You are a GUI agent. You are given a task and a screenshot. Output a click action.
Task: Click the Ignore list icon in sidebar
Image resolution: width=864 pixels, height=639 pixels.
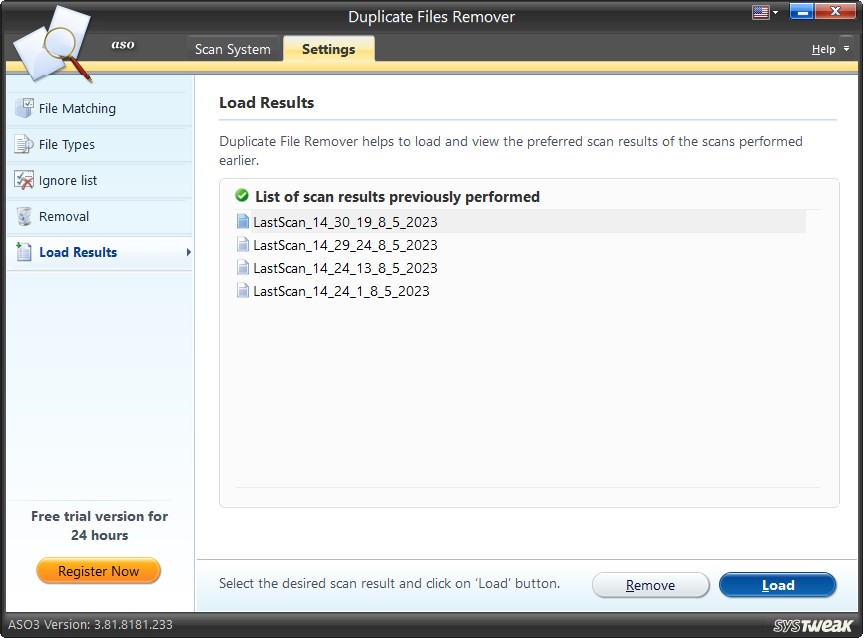pyautogui.click(x=23, y=181)
